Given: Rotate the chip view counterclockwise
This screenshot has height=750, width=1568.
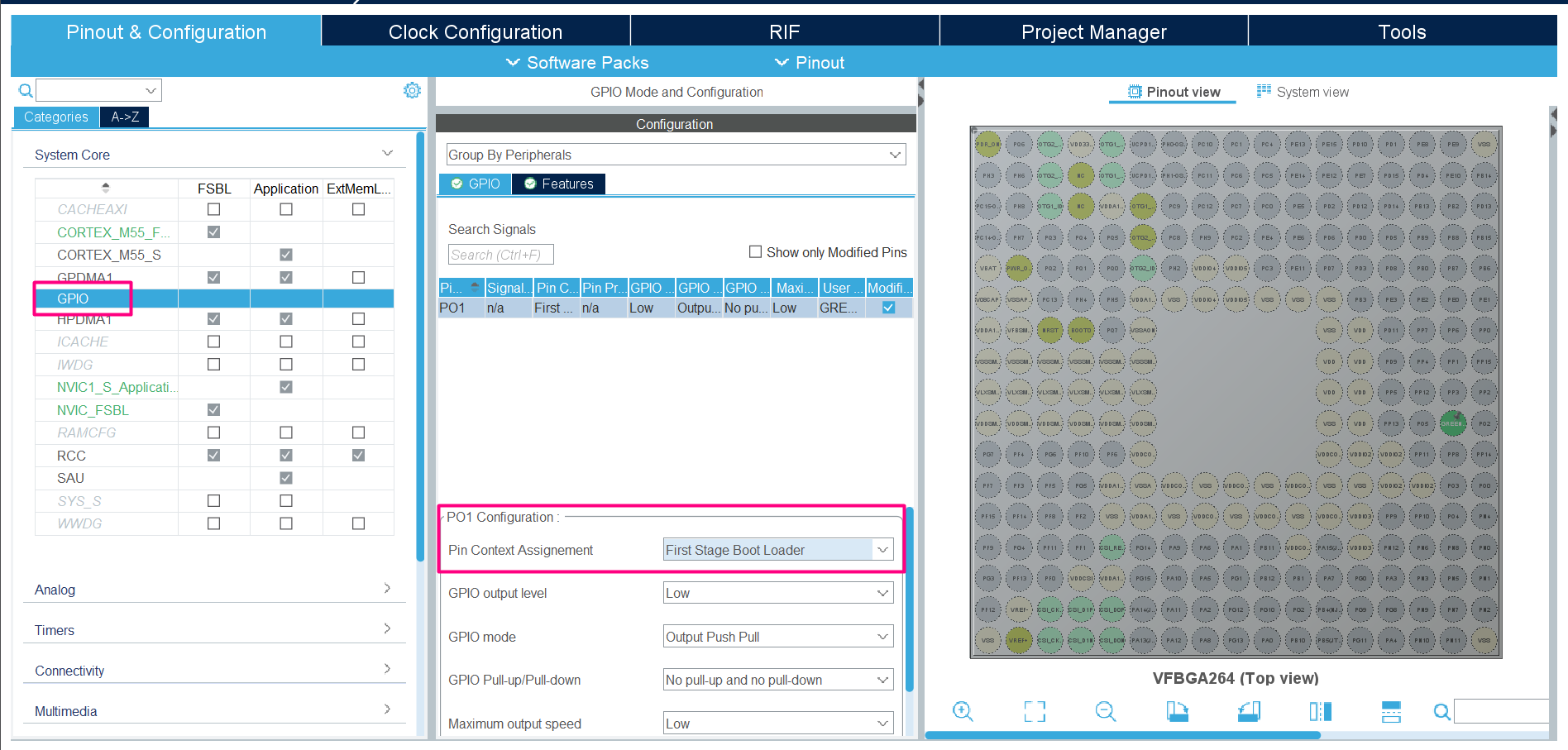Looking at the screenshot, I should click(x=1249, y=711).
